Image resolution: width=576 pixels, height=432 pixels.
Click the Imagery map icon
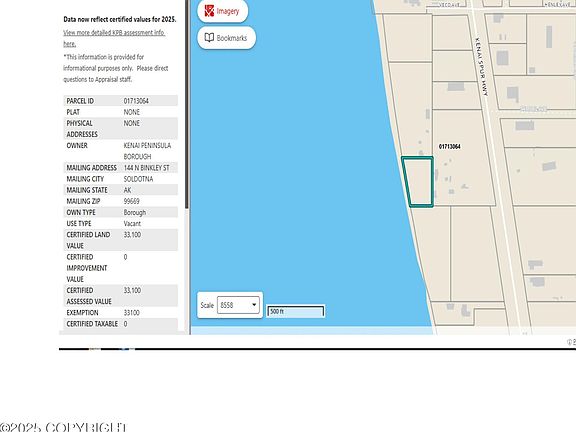[x=209, y=11]
